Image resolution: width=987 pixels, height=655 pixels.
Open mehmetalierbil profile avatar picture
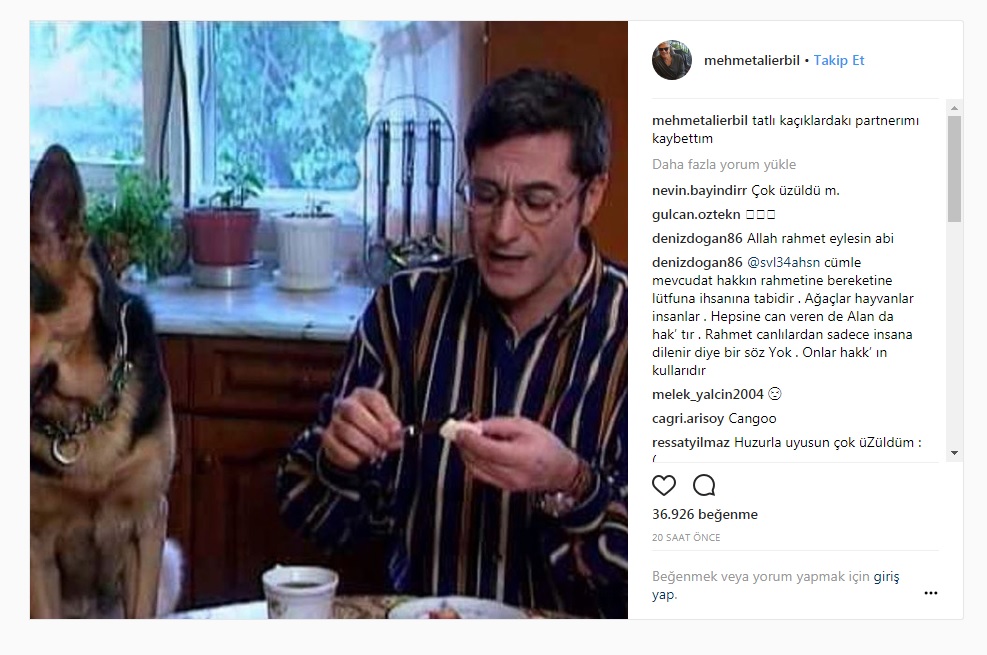coord(672,60)
